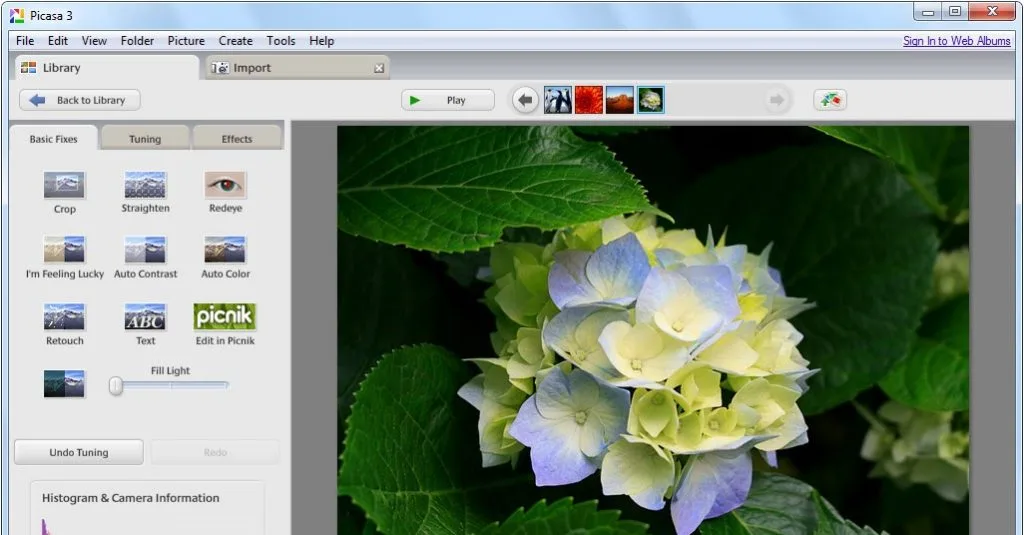Image resolution: width=1024 pixels, height=535 pixels.
Task: Open the Straighten tool
Action: tap(145, 186)
